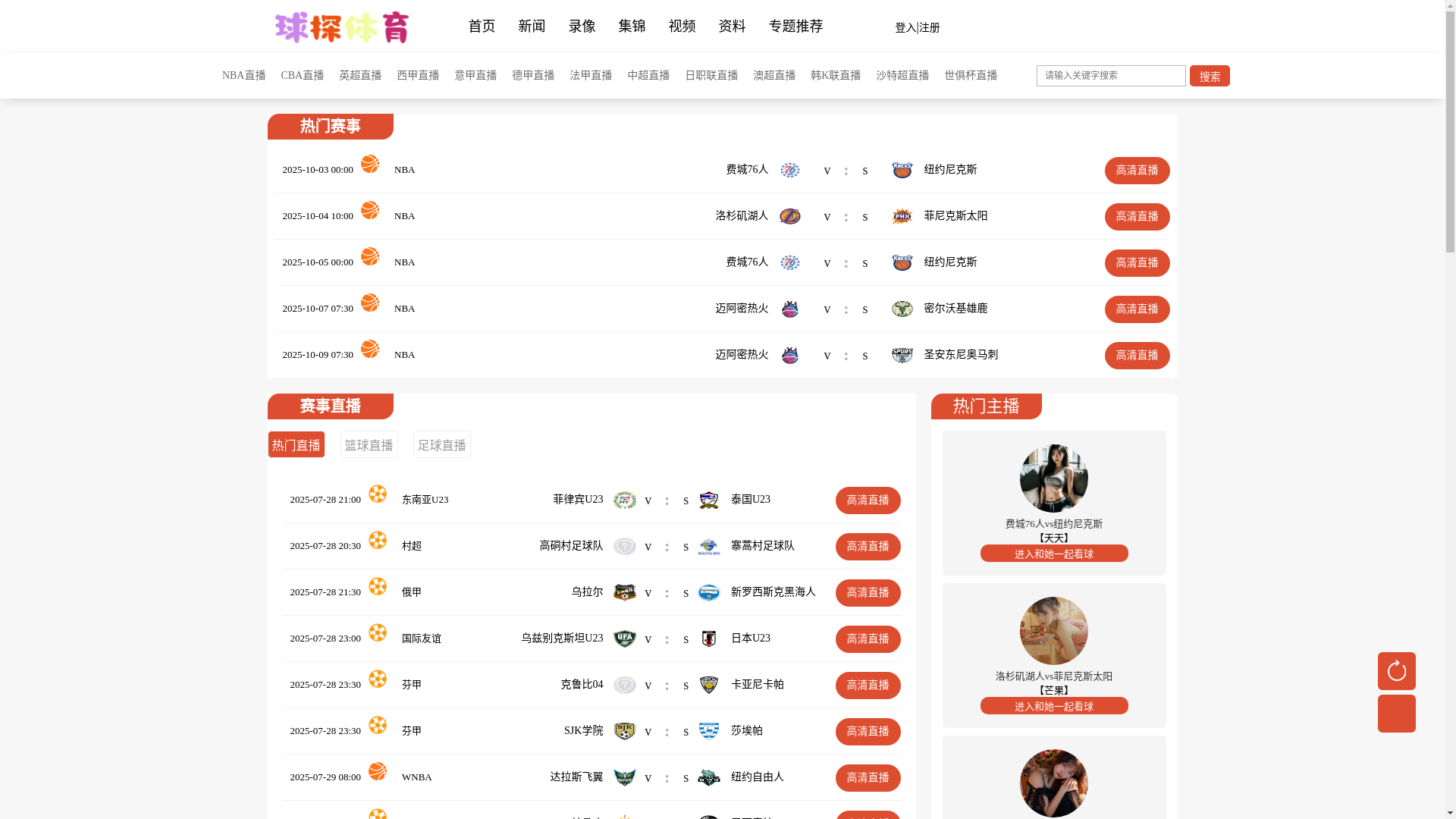Click soccer ball icon beside 俄甲
The image size is (1456, 819).
tap(378, 586)
